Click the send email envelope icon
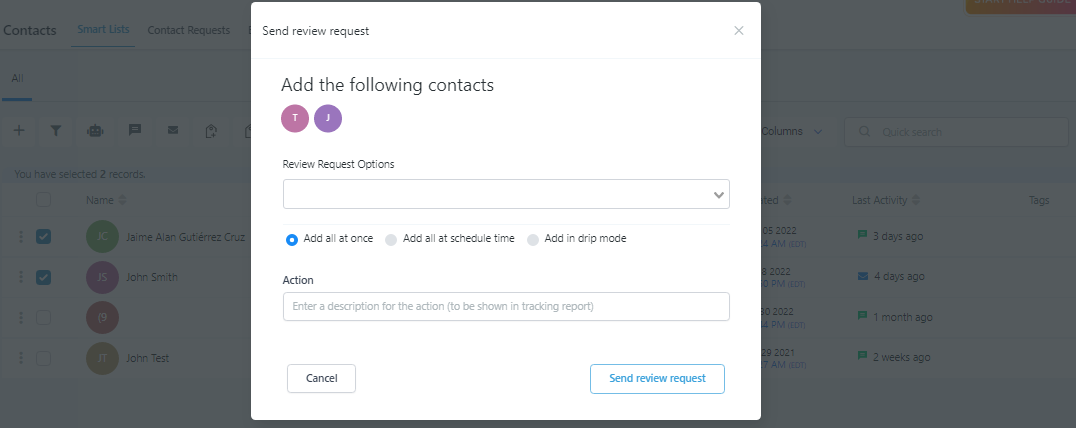The image size is (1076, 428). click(x=173, y=130)
